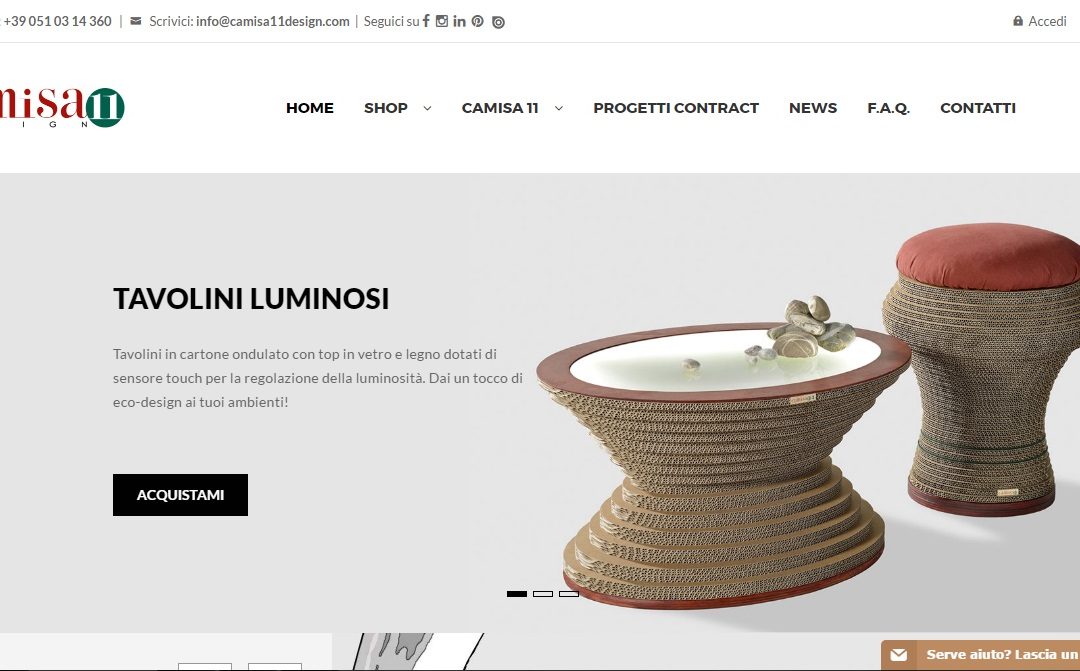Image resolution: width=1080 pixels, height=671 pixels.
Task: Click the Camisa 11 Design logo
Action: tap(62, 107)
